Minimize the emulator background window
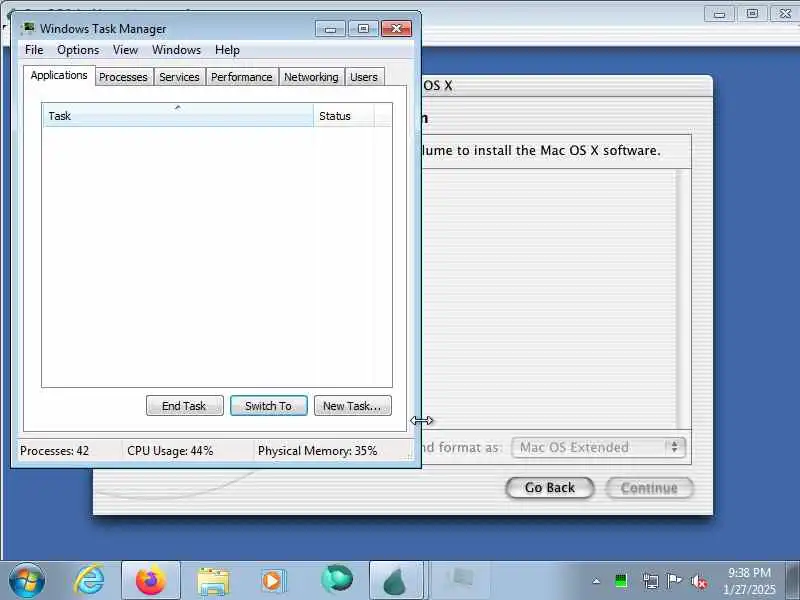The width and height of the screenshot is (800, 600). click(719, 14)
